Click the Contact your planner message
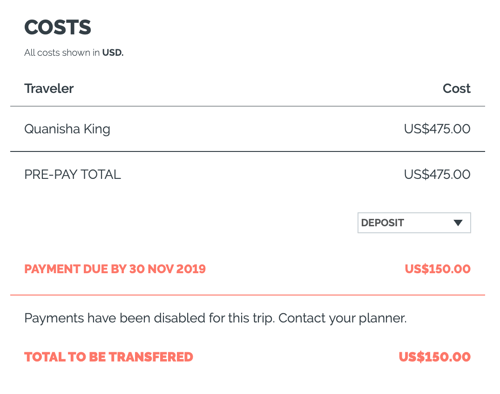The width and height of the screenshot is (500, 394). point(343,318)
